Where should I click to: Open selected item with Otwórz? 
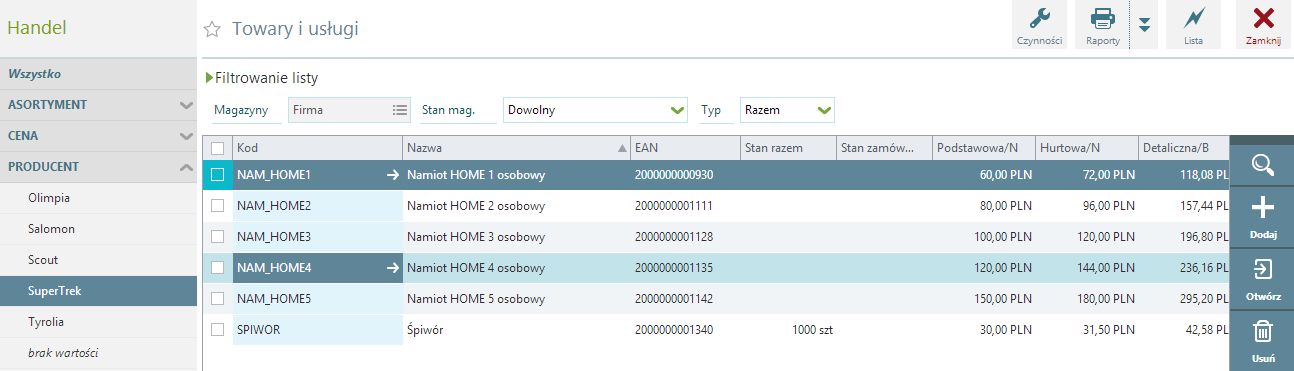(1262, 279)
